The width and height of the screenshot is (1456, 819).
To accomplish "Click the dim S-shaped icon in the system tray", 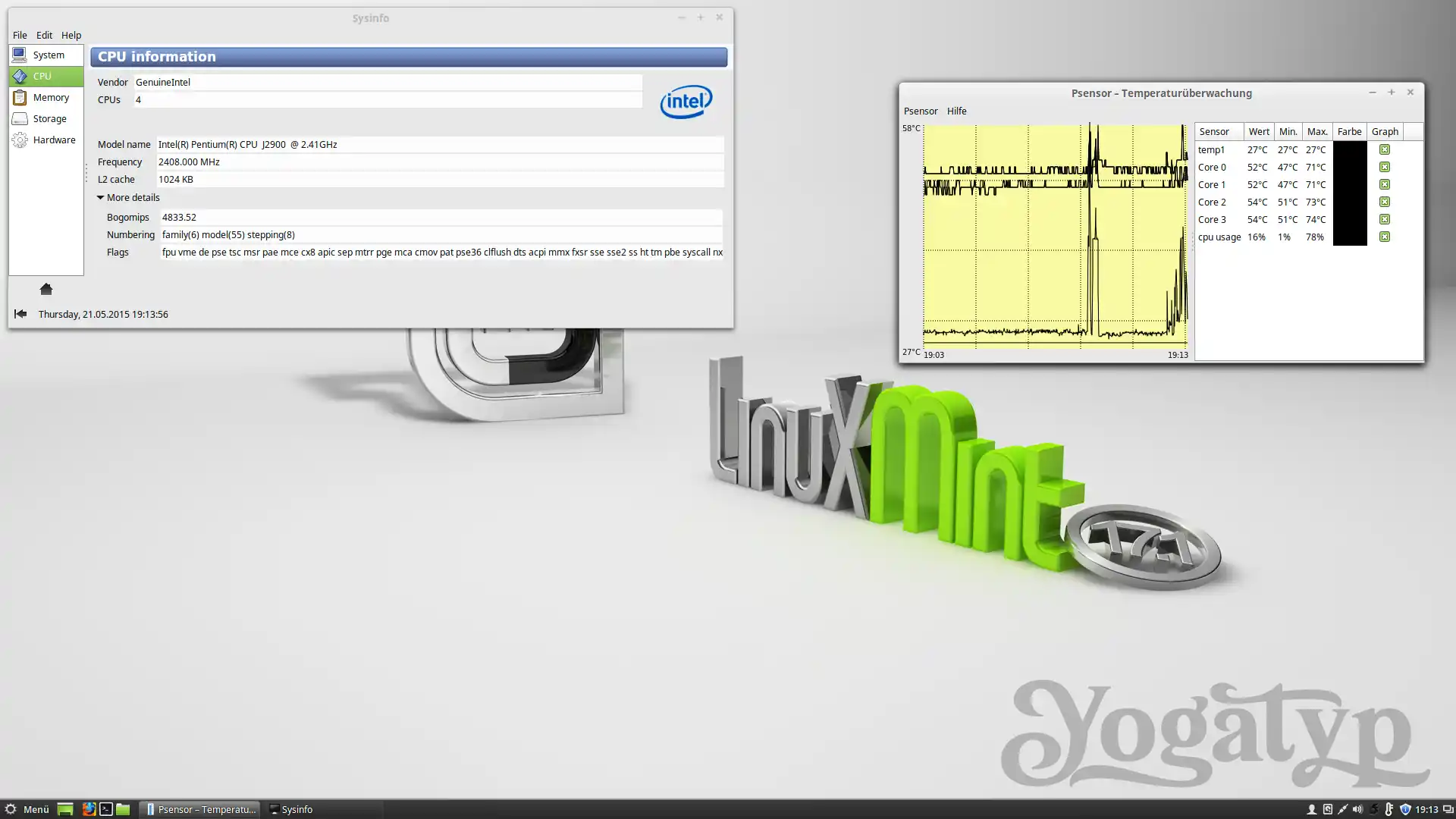I will 1373,809.
